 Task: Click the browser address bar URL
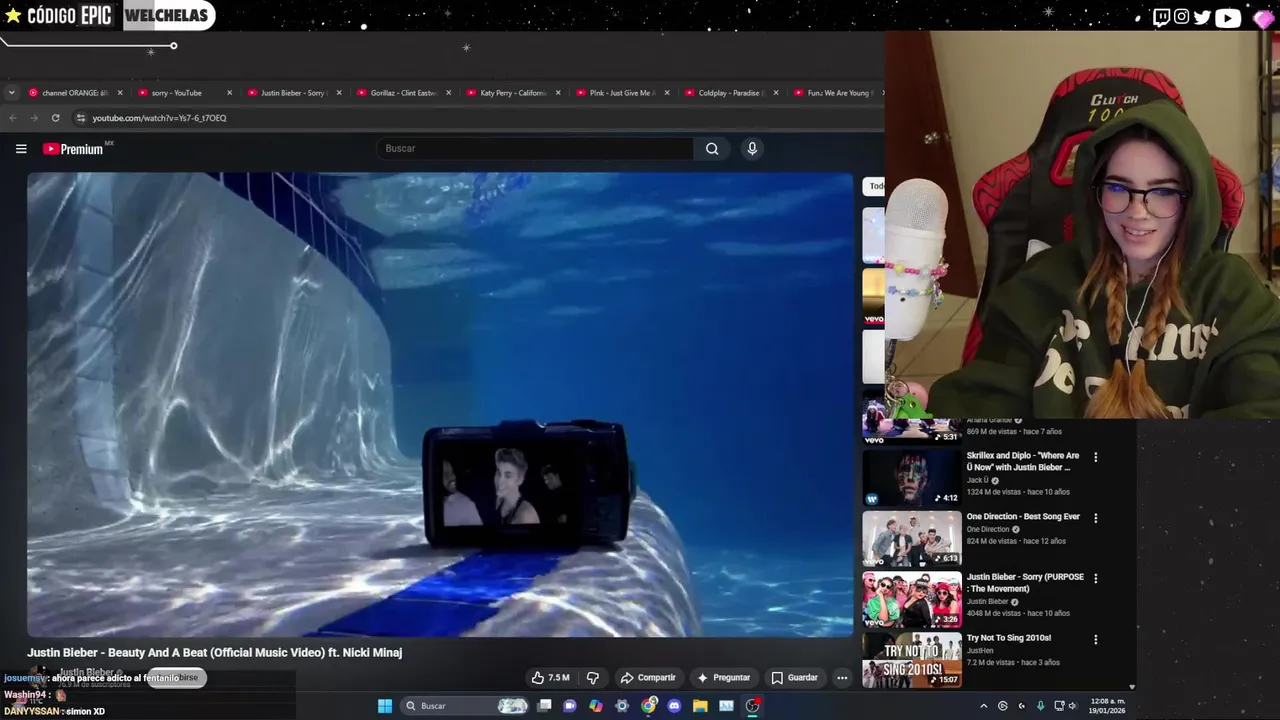point(160,118)
